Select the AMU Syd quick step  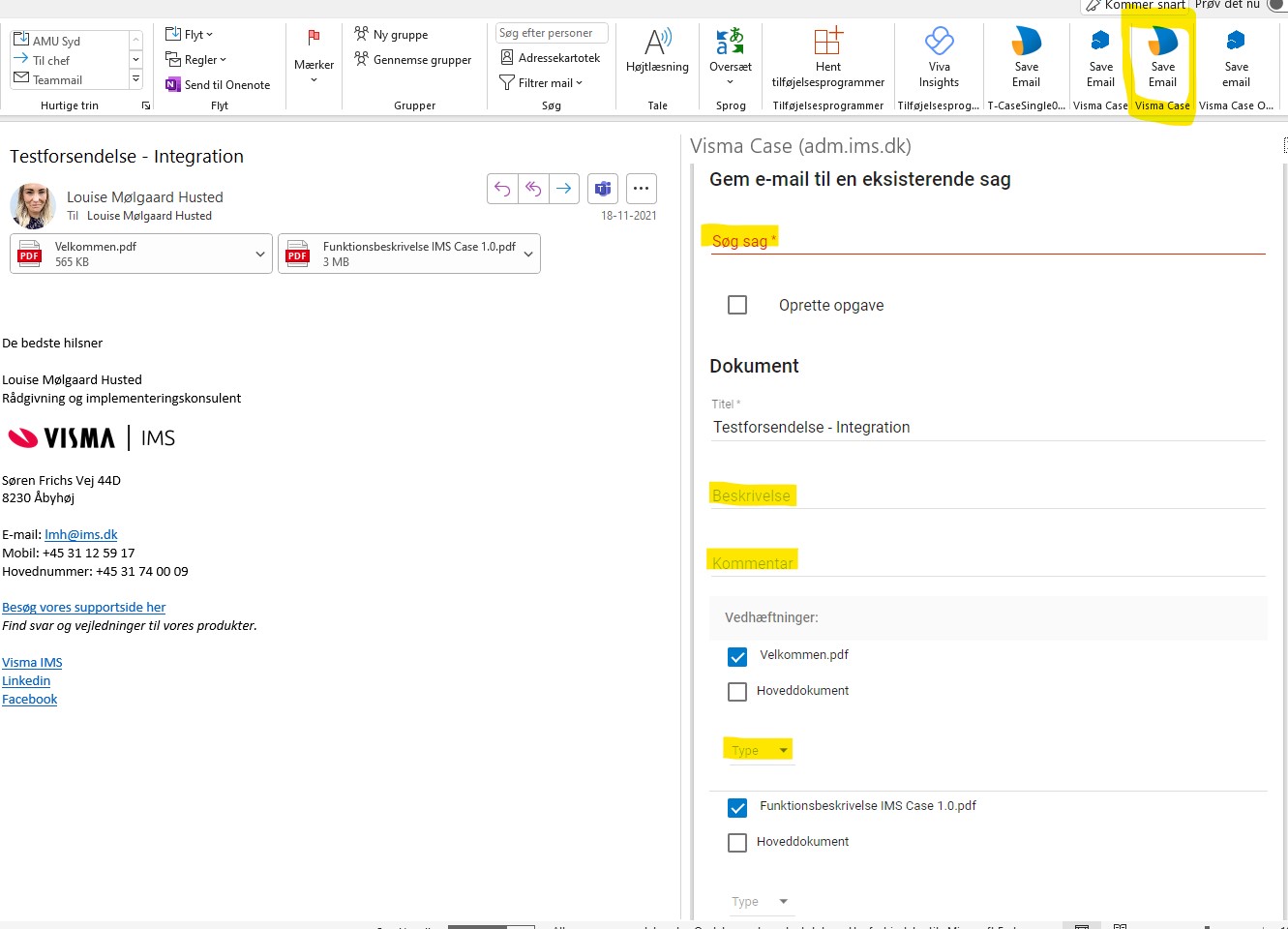point(68,41)
